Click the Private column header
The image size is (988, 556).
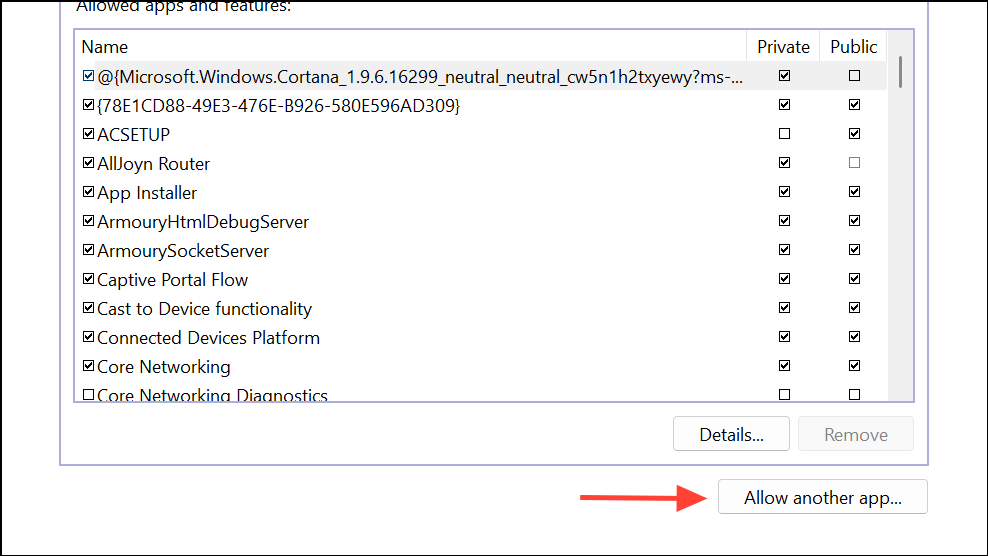coord(783,47)
